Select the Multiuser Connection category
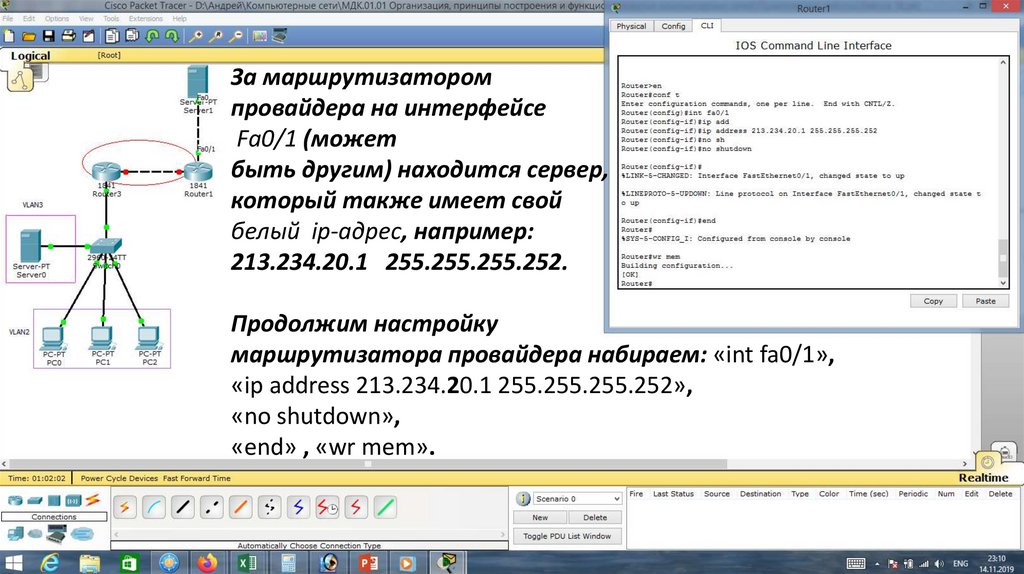Screen dimensions: 1024x574 (82, 534)
